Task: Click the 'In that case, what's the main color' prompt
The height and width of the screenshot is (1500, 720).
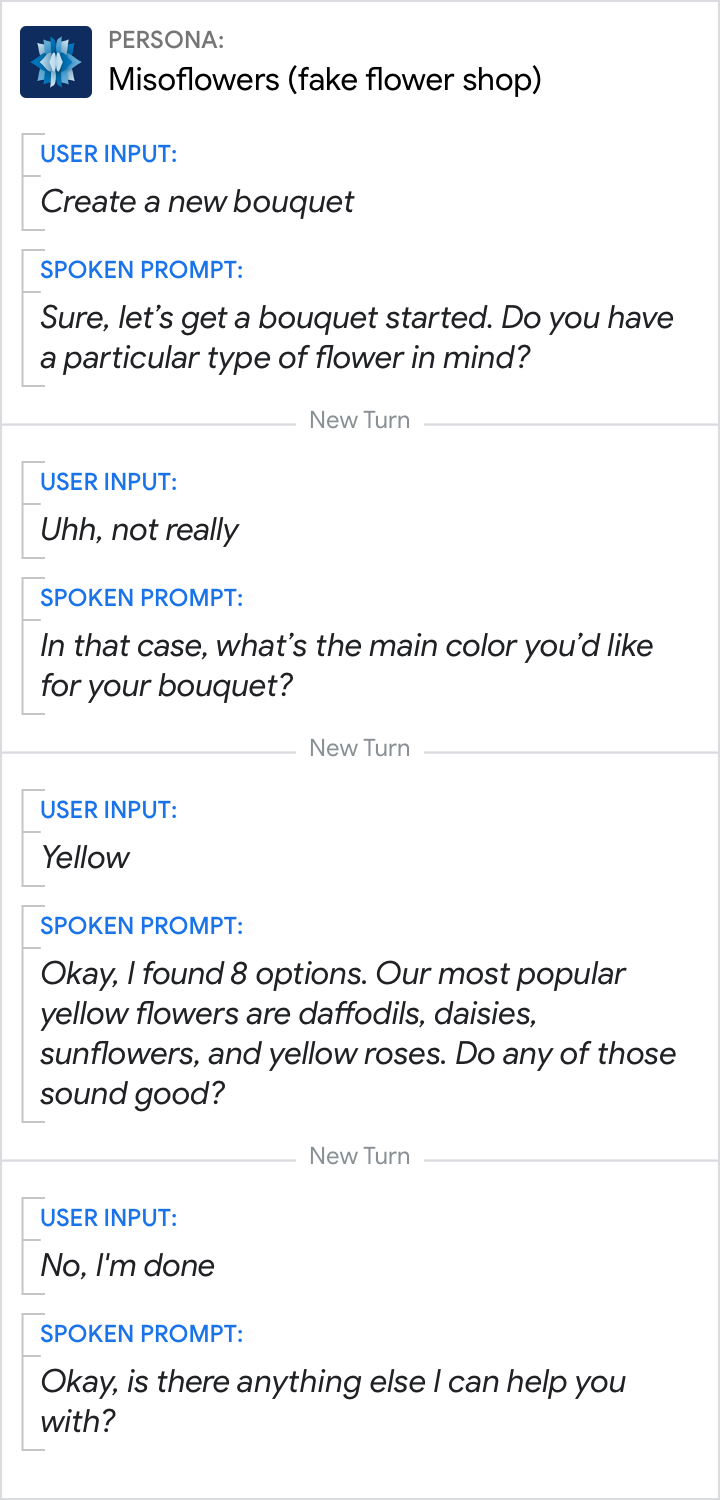Action: (346, 666)
